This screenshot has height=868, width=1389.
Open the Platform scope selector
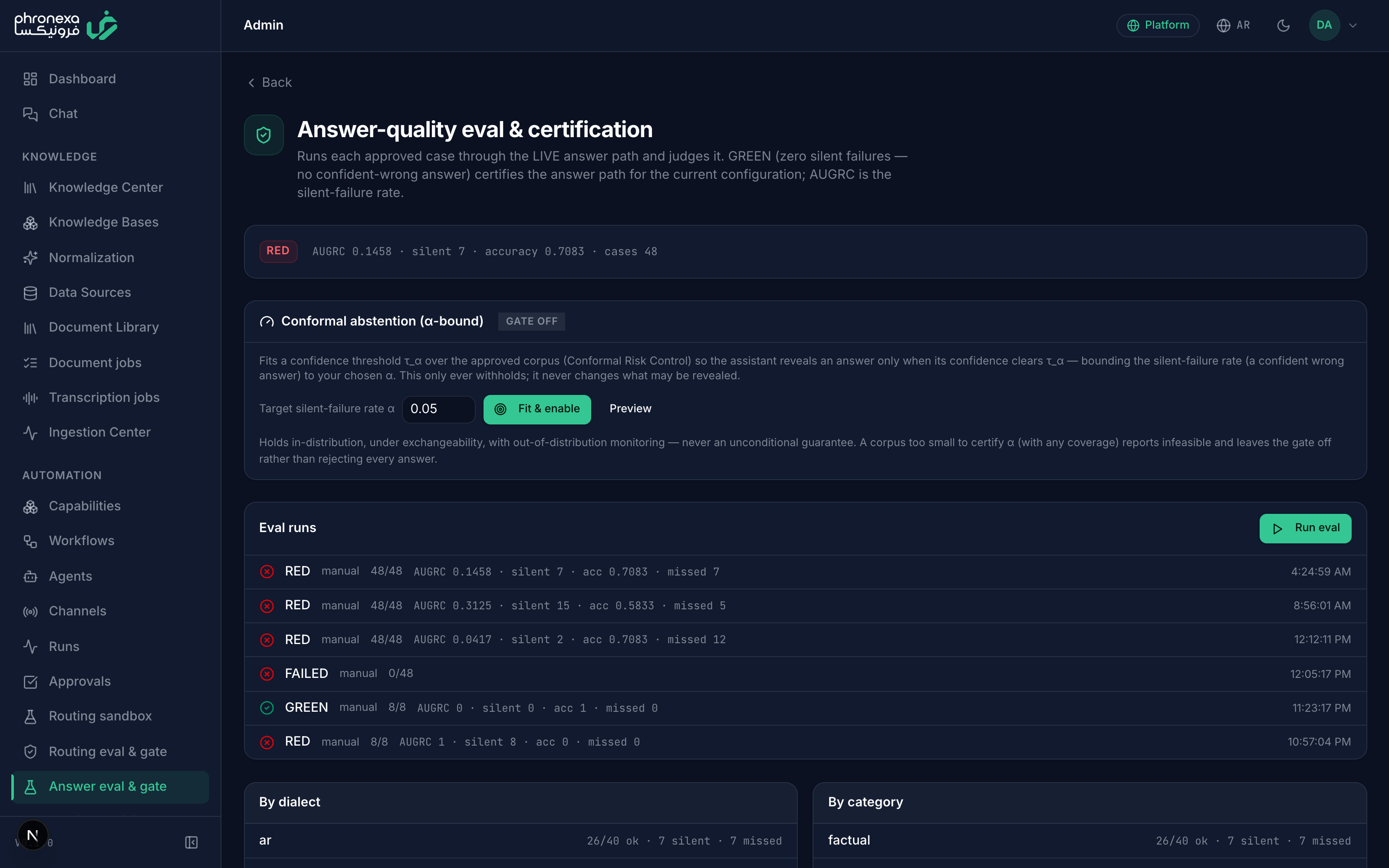tap(1158, 25)
